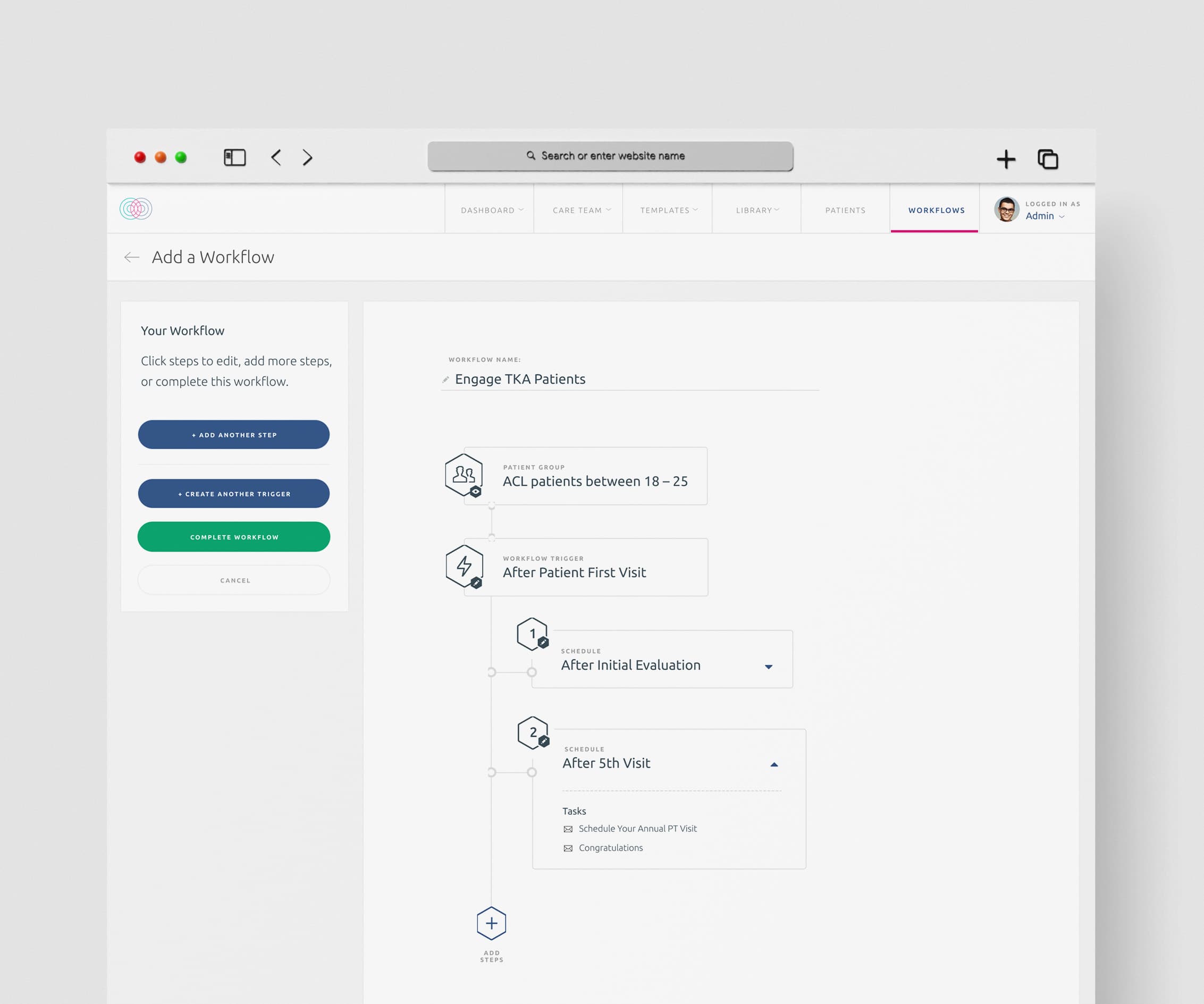1204x1004 pixels.
Task: Click the lightning Workflow Trigger hexagon icon
Action: pyautogui.click(x=464, y=566)
